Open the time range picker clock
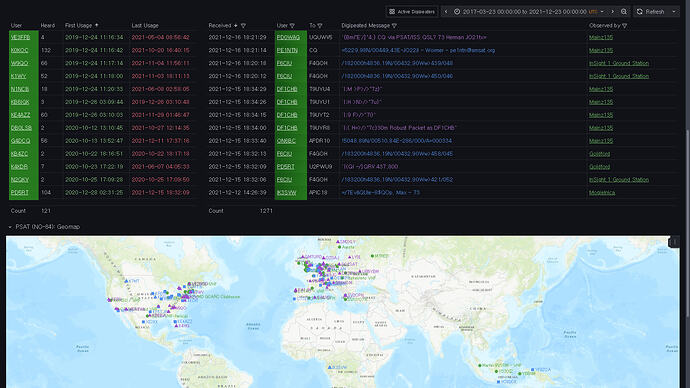 [x=457, y=11]
